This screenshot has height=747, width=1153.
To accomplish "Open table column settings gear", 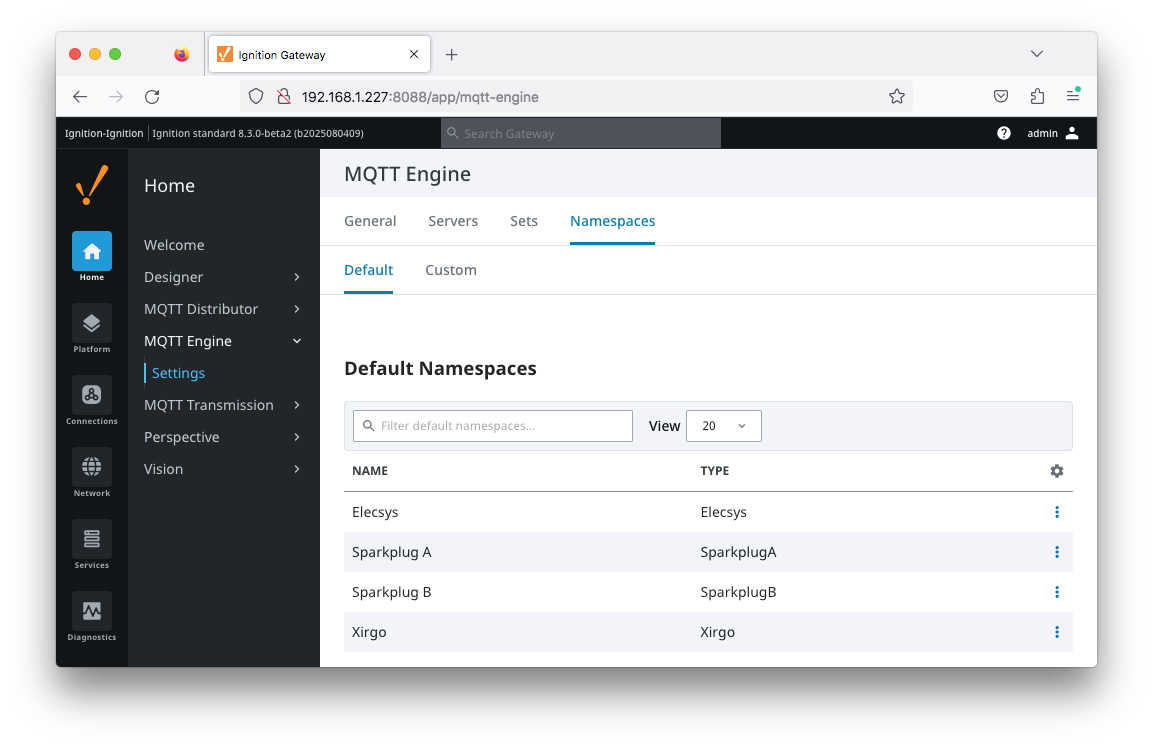I will 1057,471.
